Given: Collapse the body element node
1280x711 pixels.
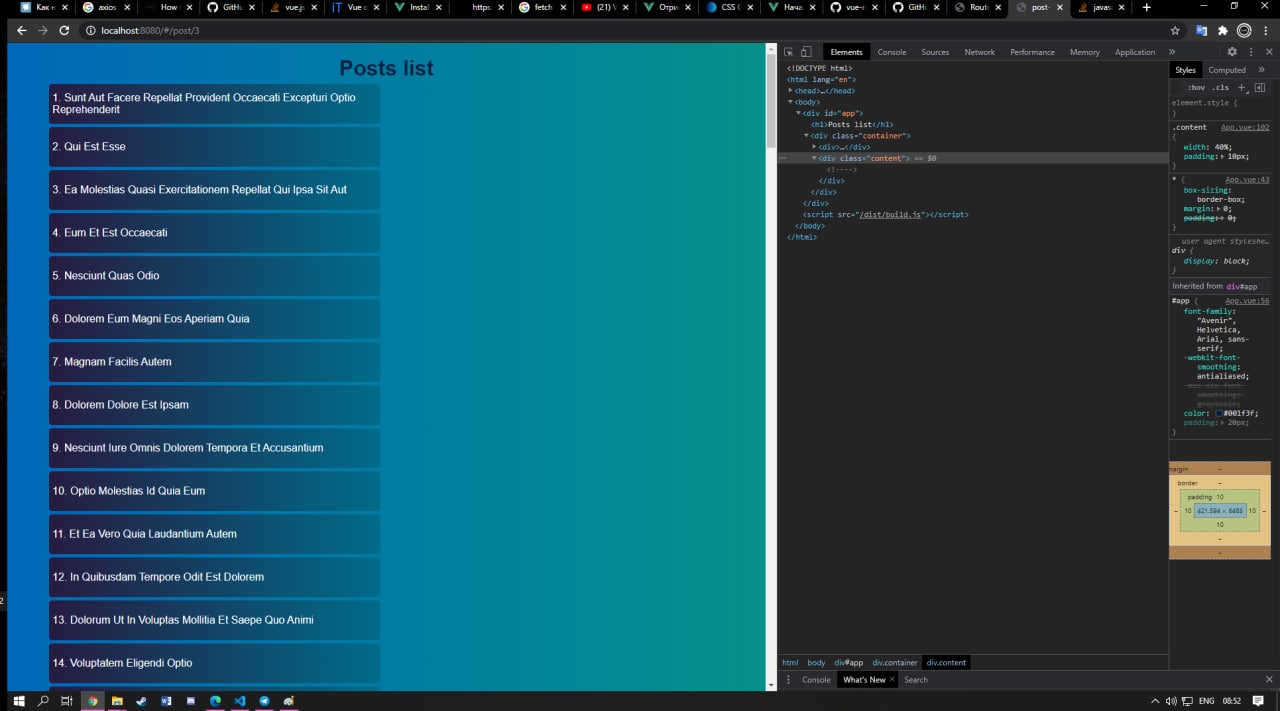Looking at the screenshot, I should (791, 102).
